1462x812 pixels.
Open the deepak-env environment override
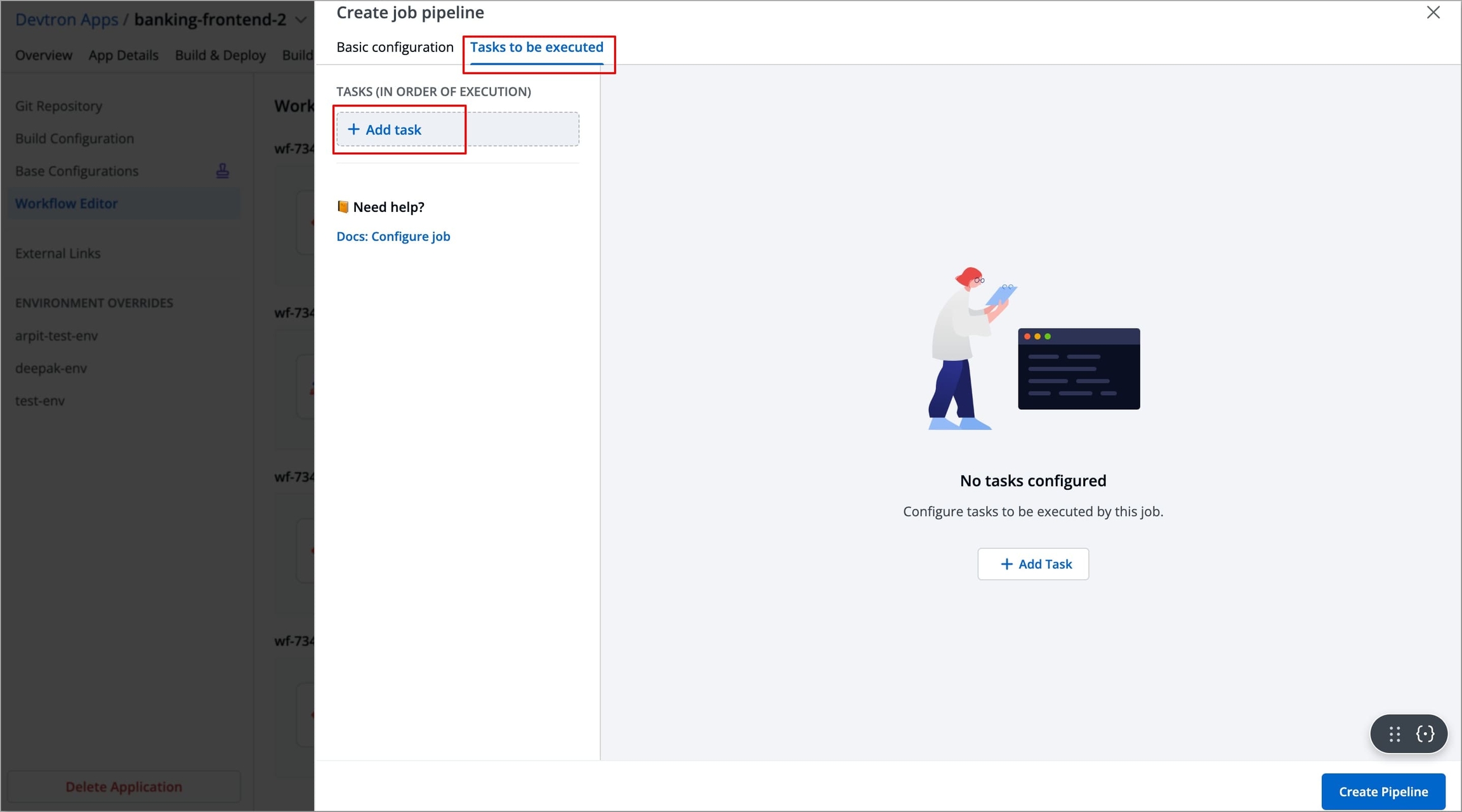[x=51, y=368]
